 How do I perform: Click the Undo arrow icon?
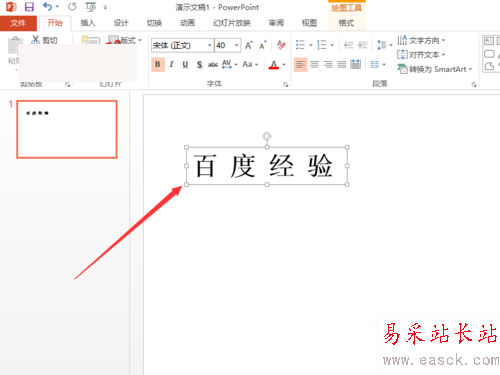(47, 6)
